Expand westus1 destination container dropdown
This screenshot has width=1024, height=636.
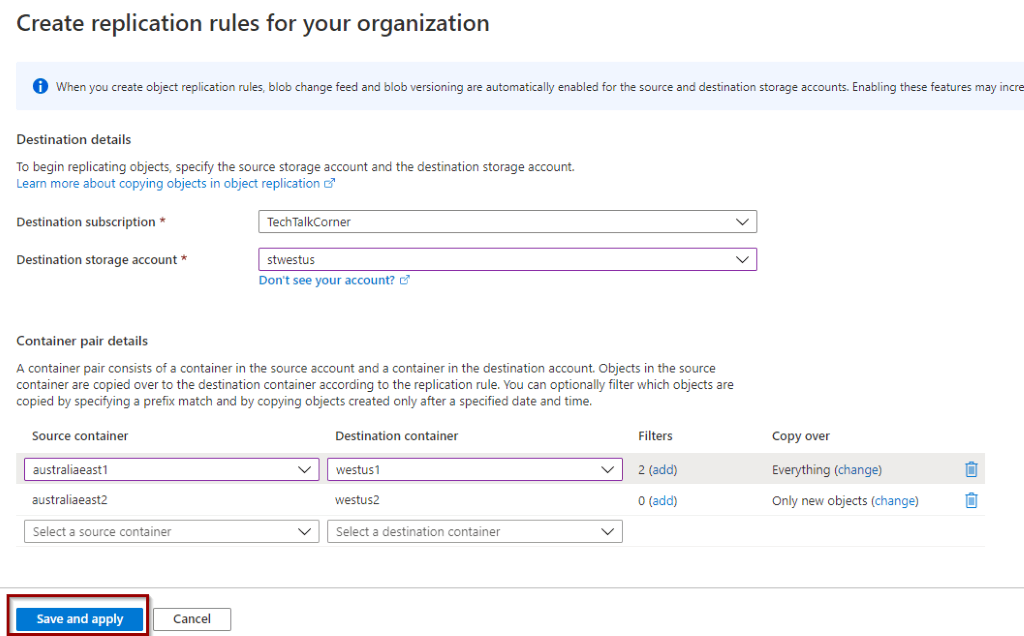click(x=475, y=469)
